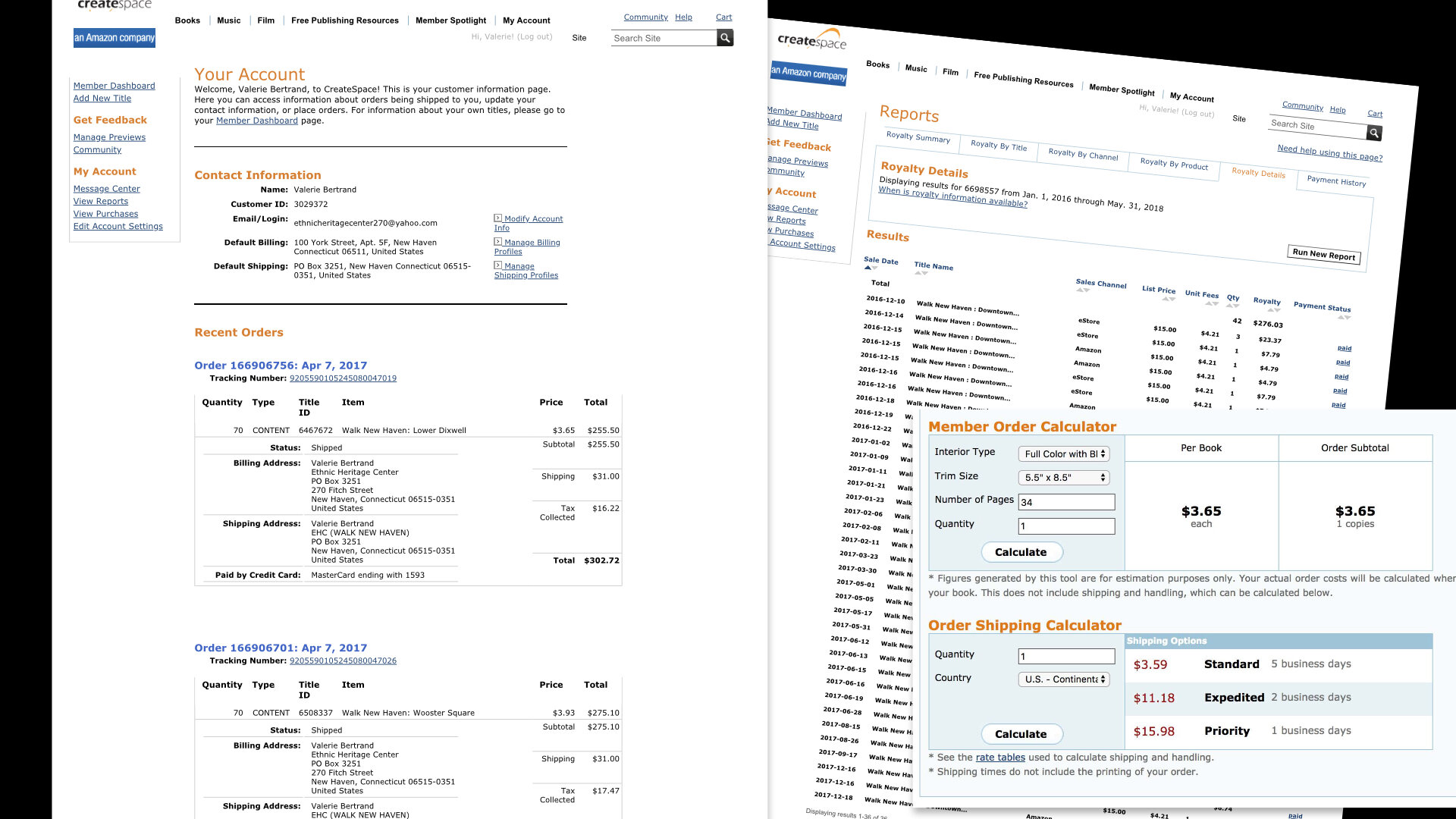The image size is (1456, 819).
Task: Click Add New Title in Your Account sidebar
Action: click(x=102, y=99)
